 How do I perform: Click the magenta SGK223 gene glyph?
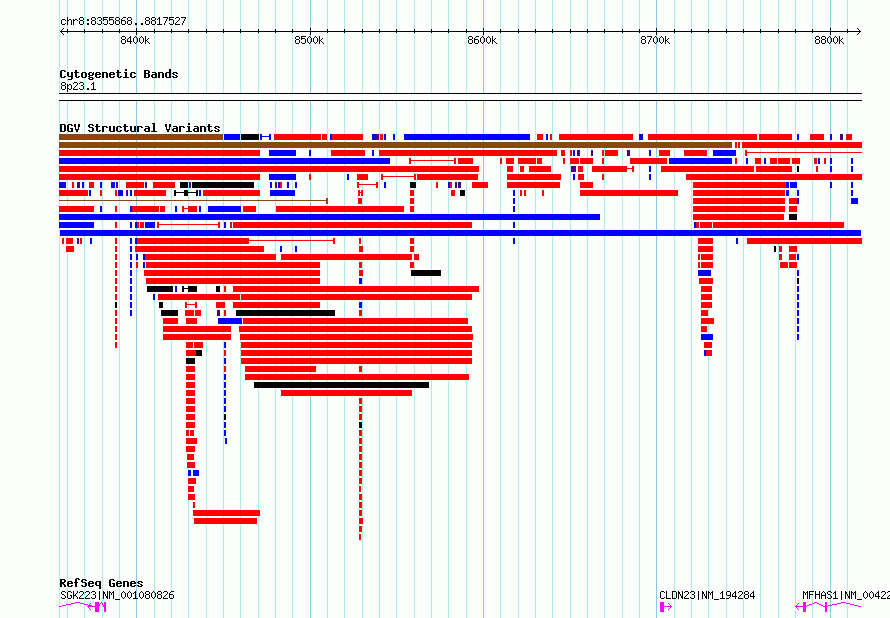[83, 607]
